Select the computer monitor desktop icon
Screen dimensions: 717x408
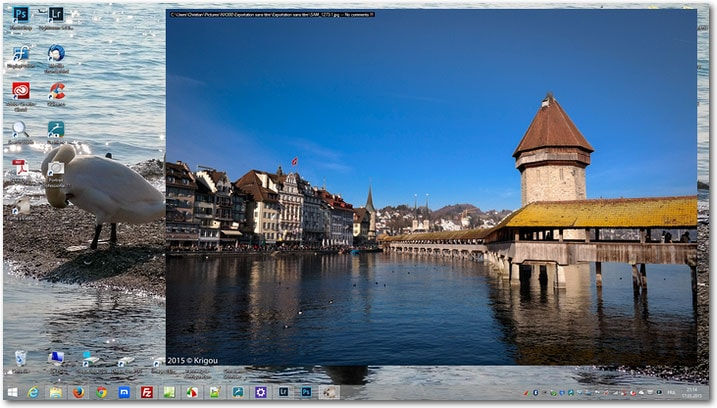(56, 358)
